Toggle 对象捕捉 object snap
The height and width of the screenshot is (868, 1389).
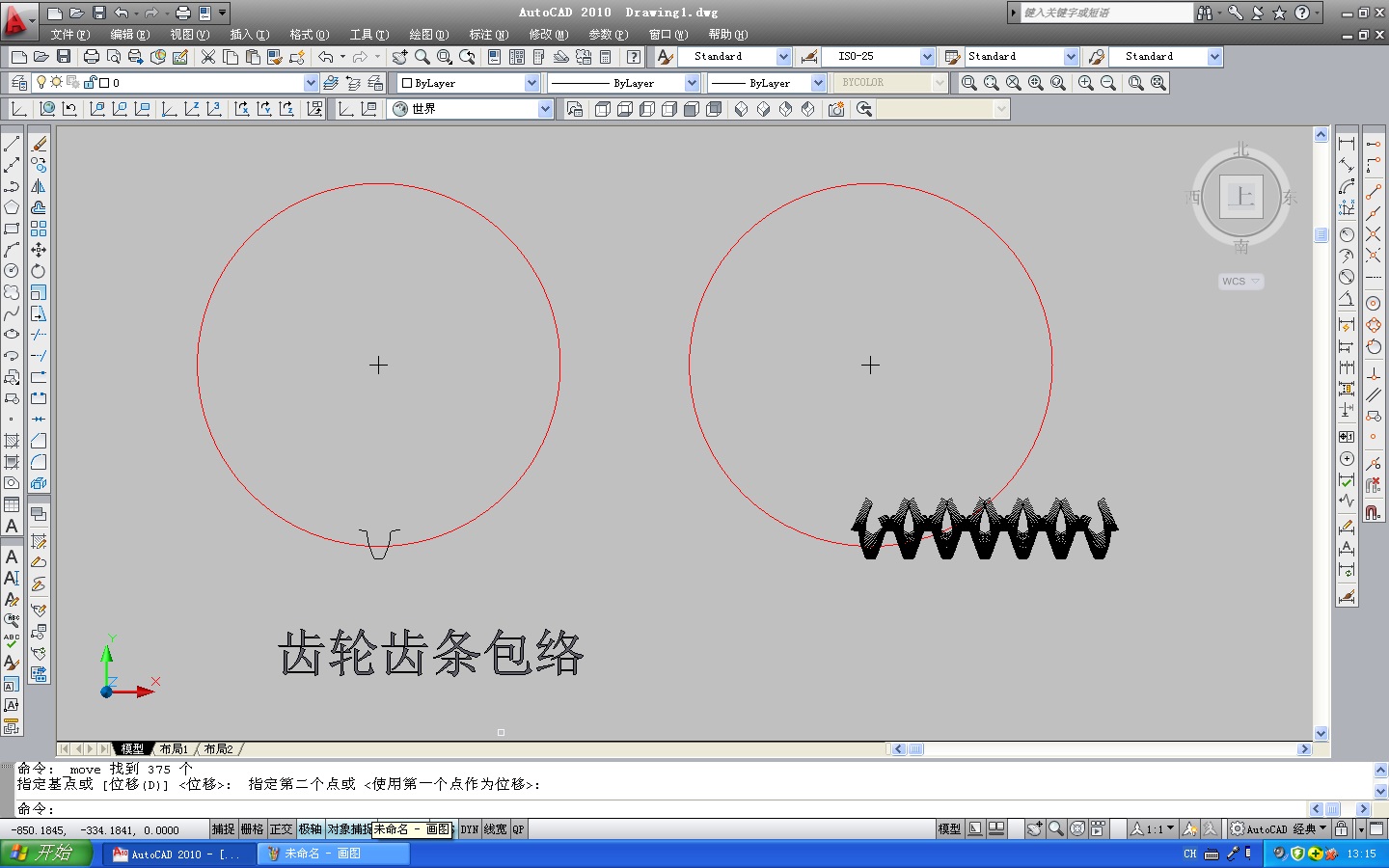tap(348, 829)
